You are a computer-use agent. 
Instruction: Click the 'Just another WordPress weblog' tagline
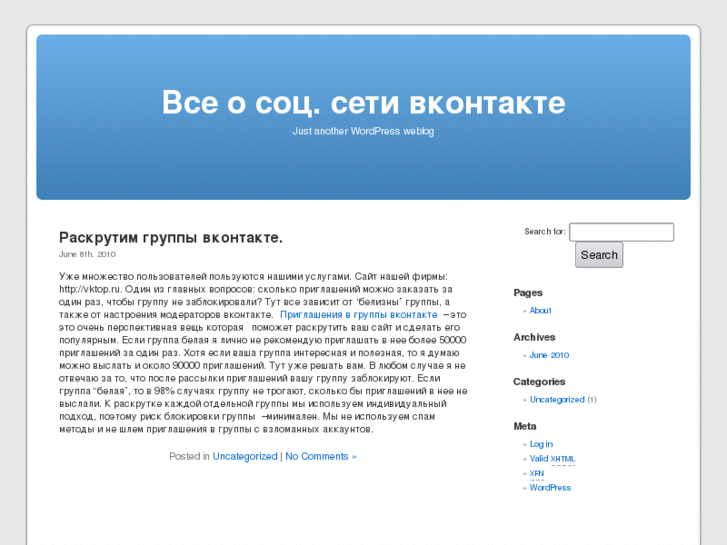click(x=363, y=131)
